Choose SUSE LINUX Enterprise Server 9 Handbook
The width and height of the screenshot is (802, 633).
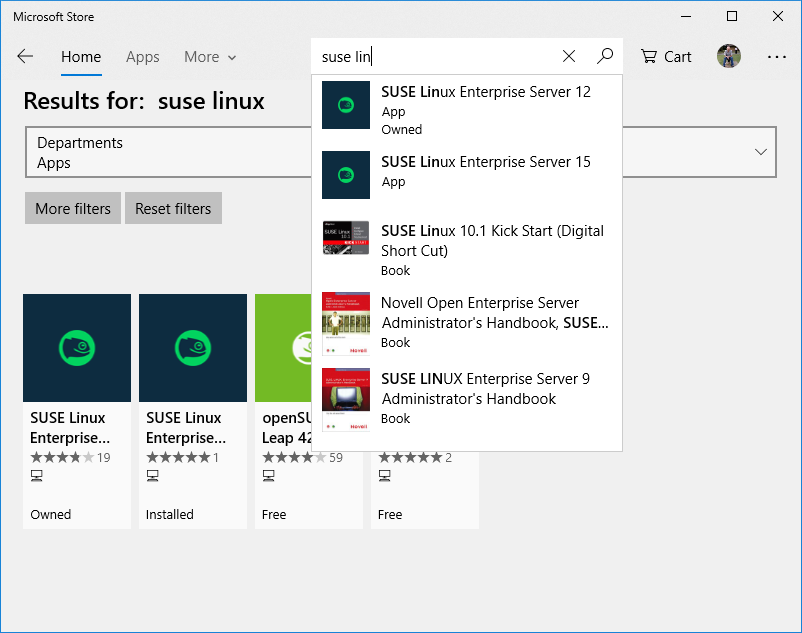click(466, 398)
